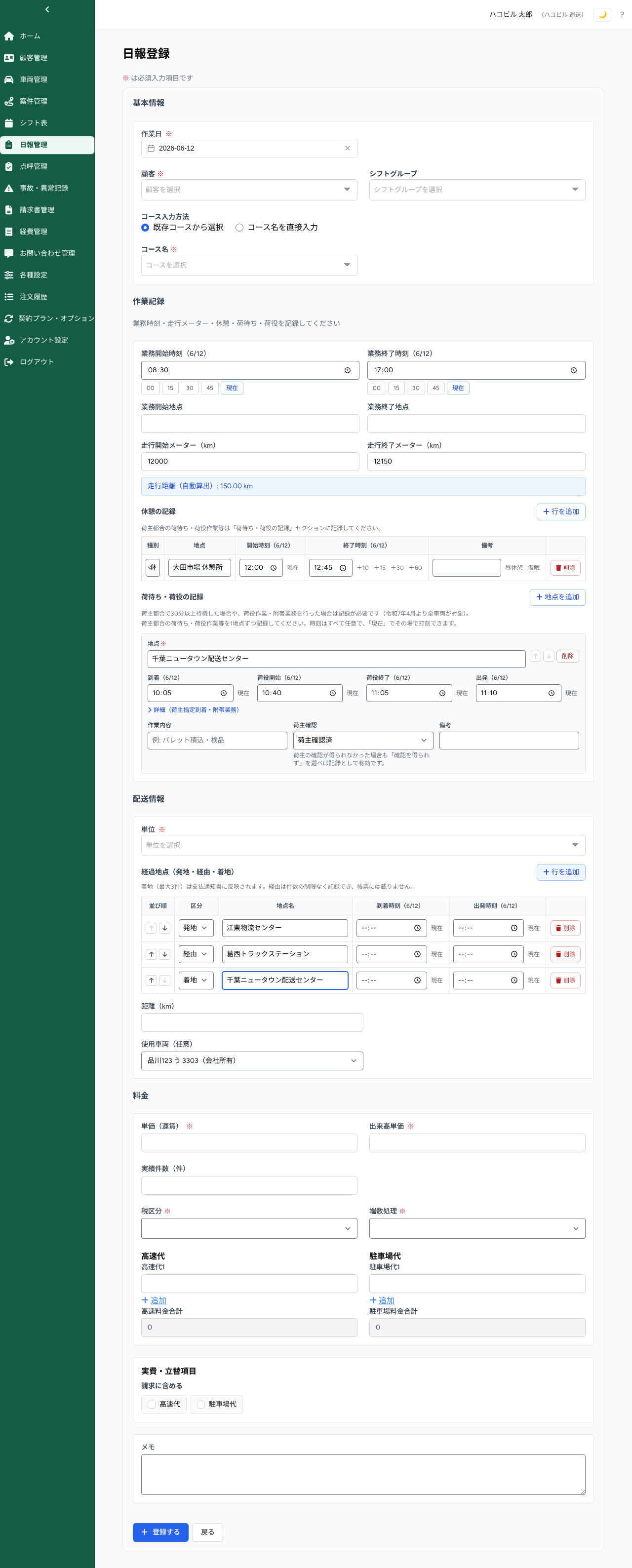Click 行を追加 in 休憩の記録

tap(561, 512)
